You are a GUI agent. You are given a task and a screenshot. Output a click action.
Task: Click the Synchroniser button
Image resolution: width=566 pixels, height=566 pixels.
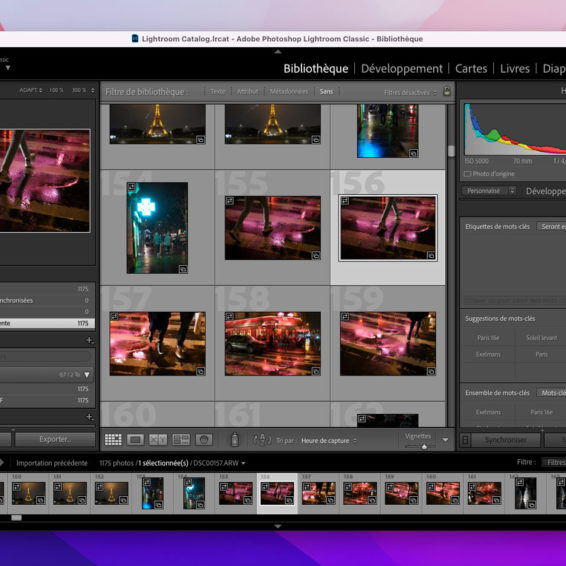coord(506,440)
